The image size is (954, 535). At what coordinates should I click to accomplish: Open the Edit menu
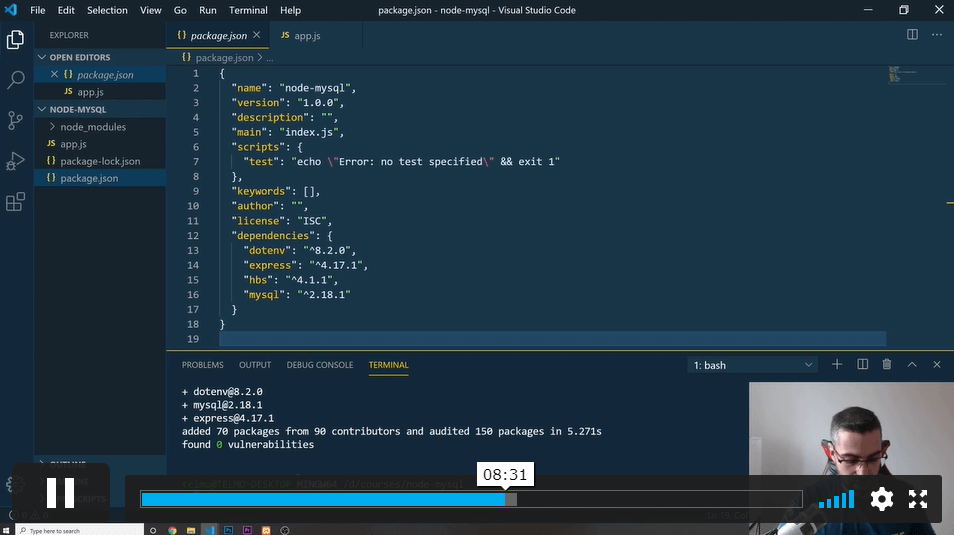coord(66,10)
